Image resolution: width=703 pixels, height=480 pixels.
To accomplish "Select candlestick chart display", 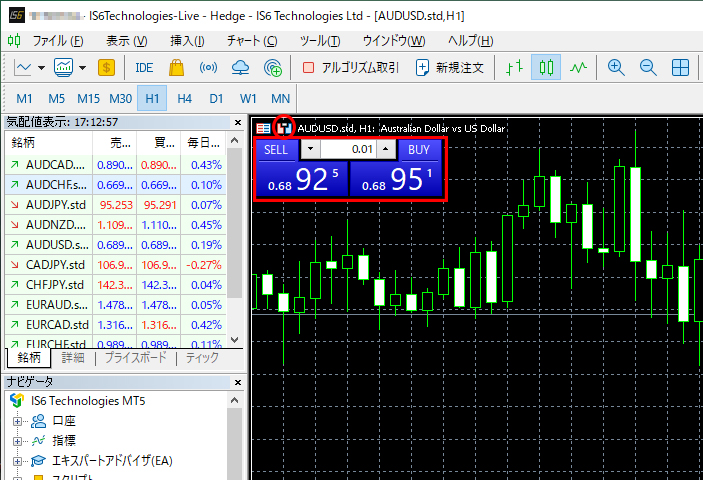I will coord(546,68).
